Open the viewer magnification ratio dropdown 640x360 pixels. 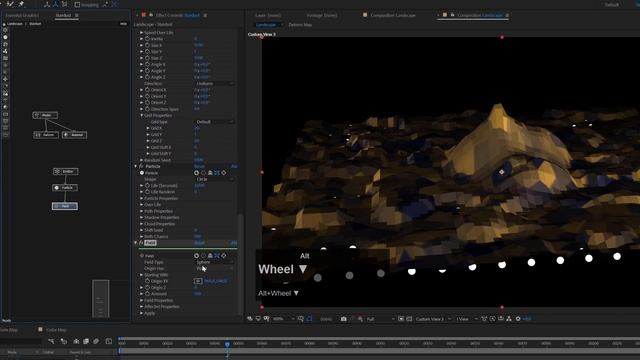click(x=283, y=319)
